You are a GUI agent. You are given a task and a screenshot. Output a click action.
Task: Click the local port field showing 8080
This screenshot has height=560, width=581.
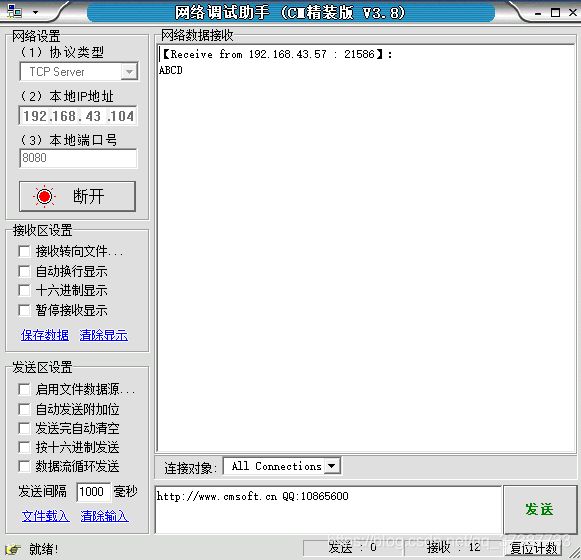(78, 158)
